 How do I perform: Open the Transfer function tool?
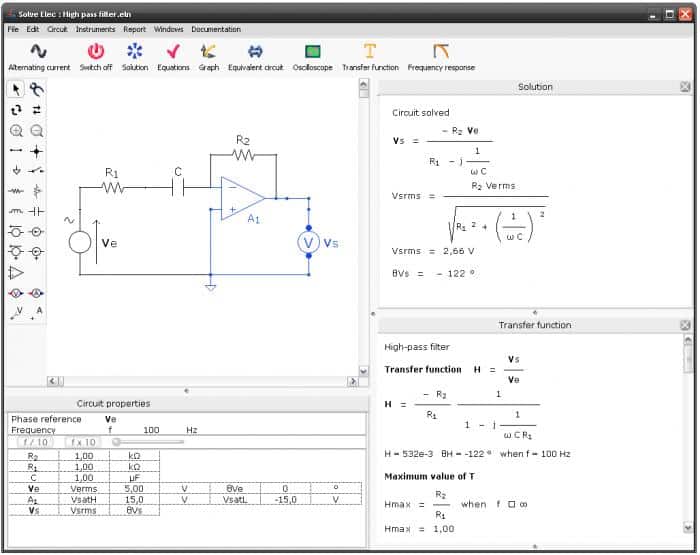[x=370, y=52]
